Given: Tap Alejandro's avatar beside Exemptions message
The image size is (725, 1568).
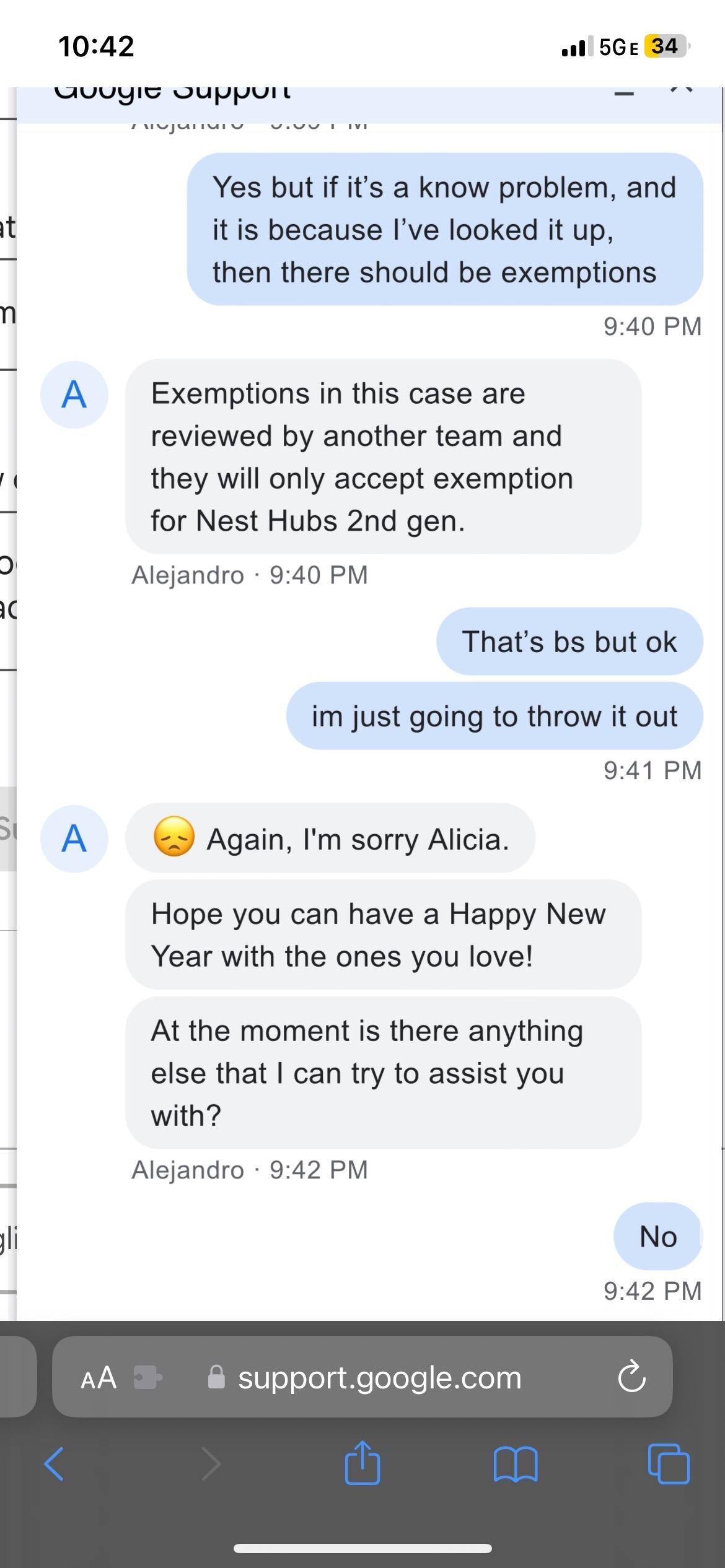Looking at the screenshot, I should pyautogui.click(x=74, y=394).
